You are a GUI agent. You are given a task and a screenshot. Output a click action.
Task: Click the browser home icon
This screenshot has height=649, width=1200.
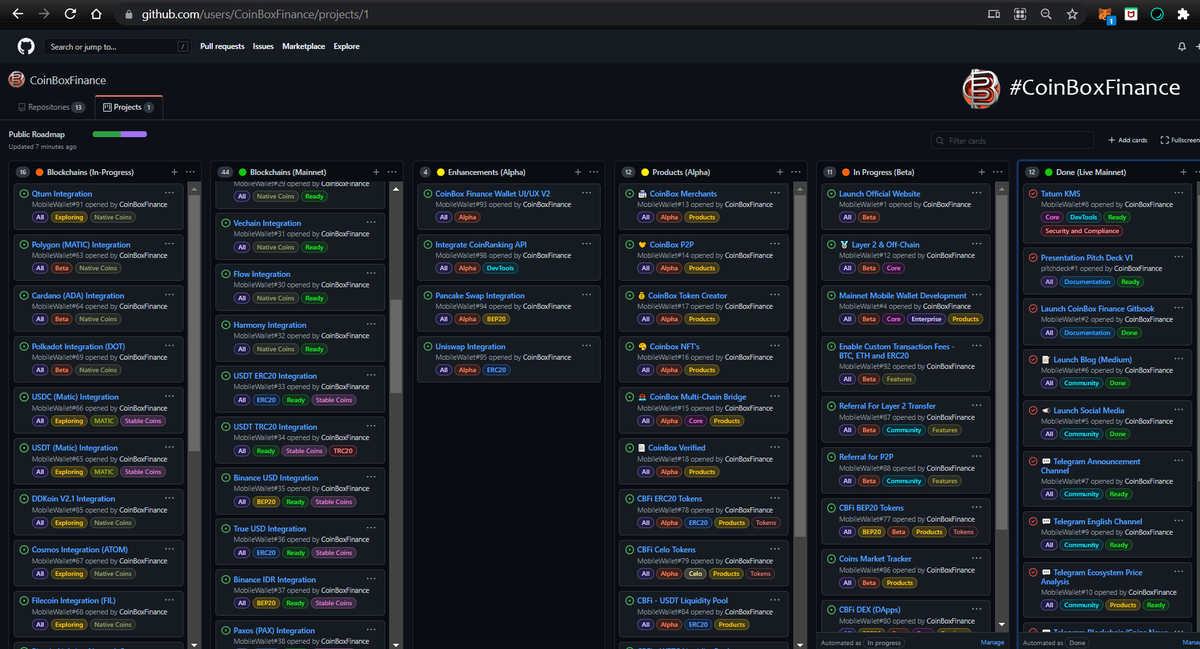click(95, 14)
